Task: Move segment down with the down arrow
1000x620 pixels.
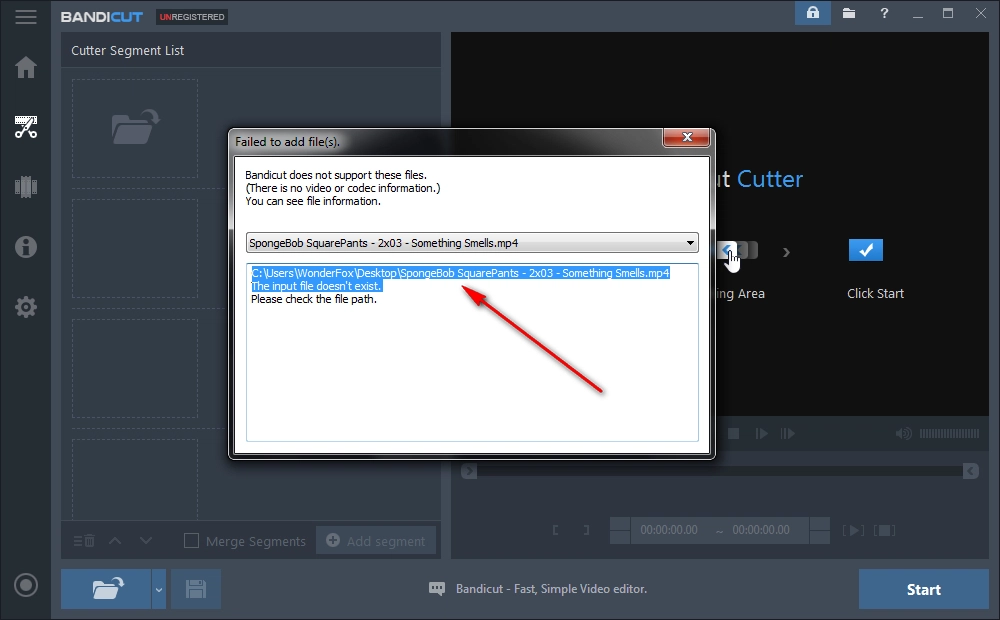Action: coord(146,541)
